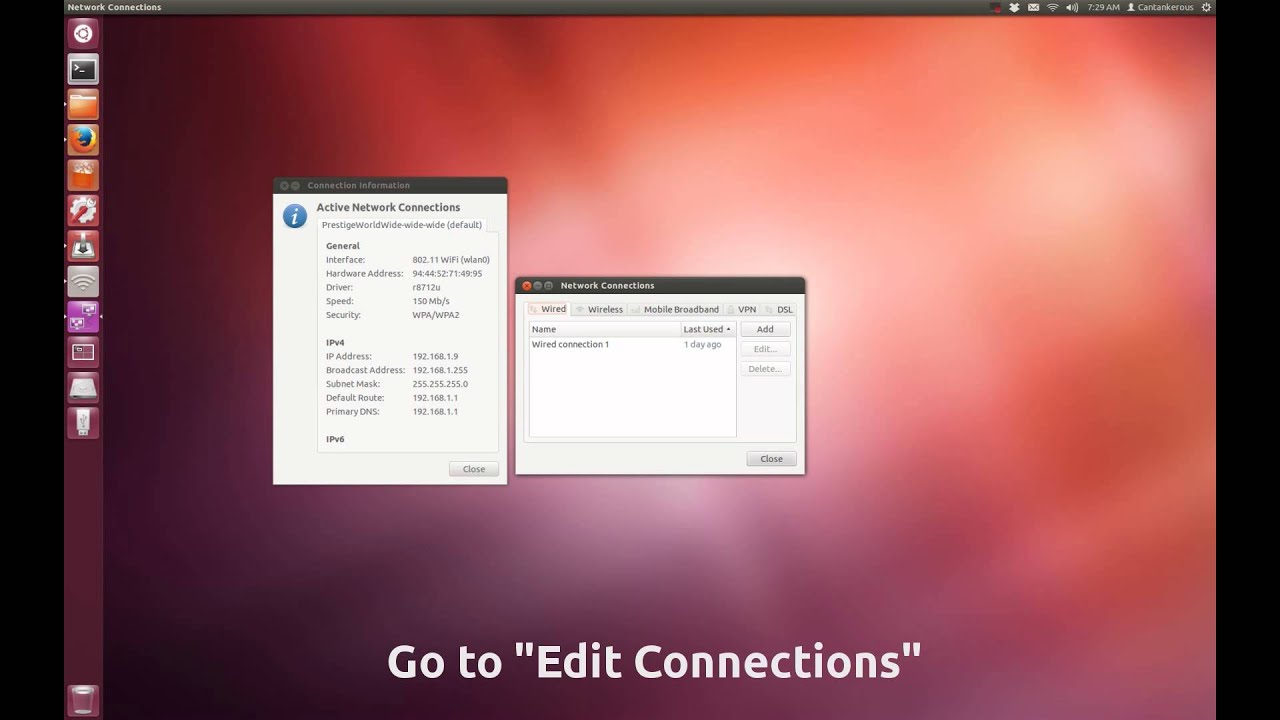Sort by the Last Used column header
The width and height of the screenshot is (1280, 720).
pos(708,329)
